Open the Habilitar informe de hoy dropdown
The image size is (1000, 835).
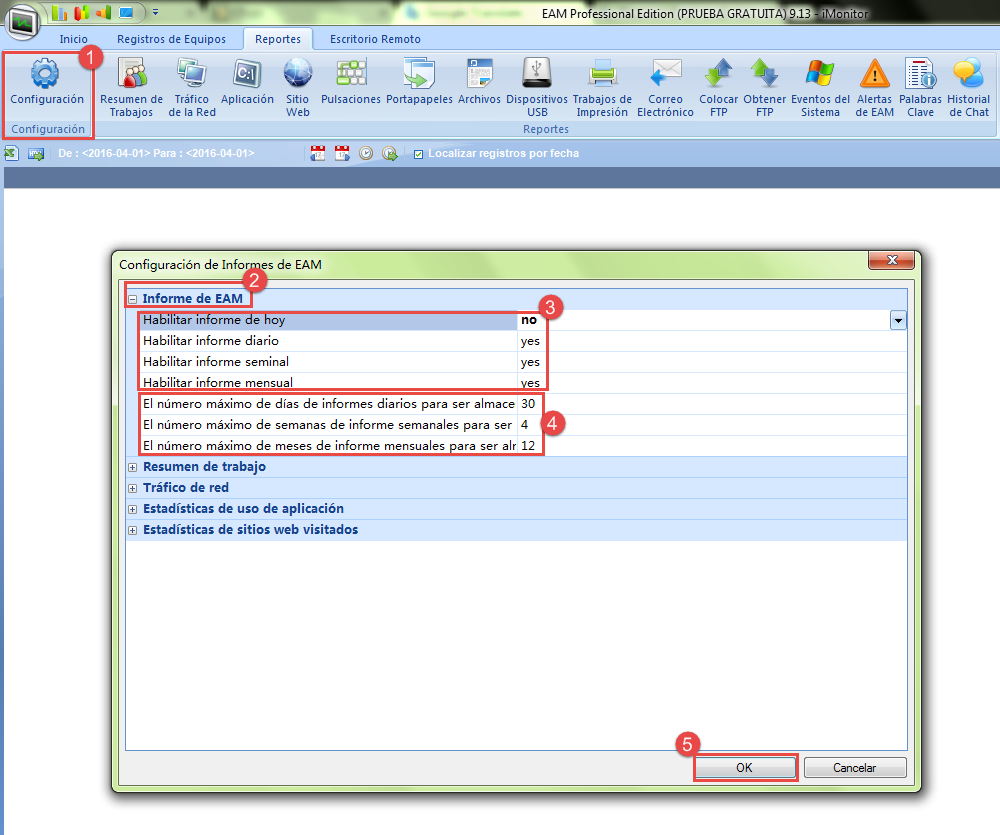[898, 320]
